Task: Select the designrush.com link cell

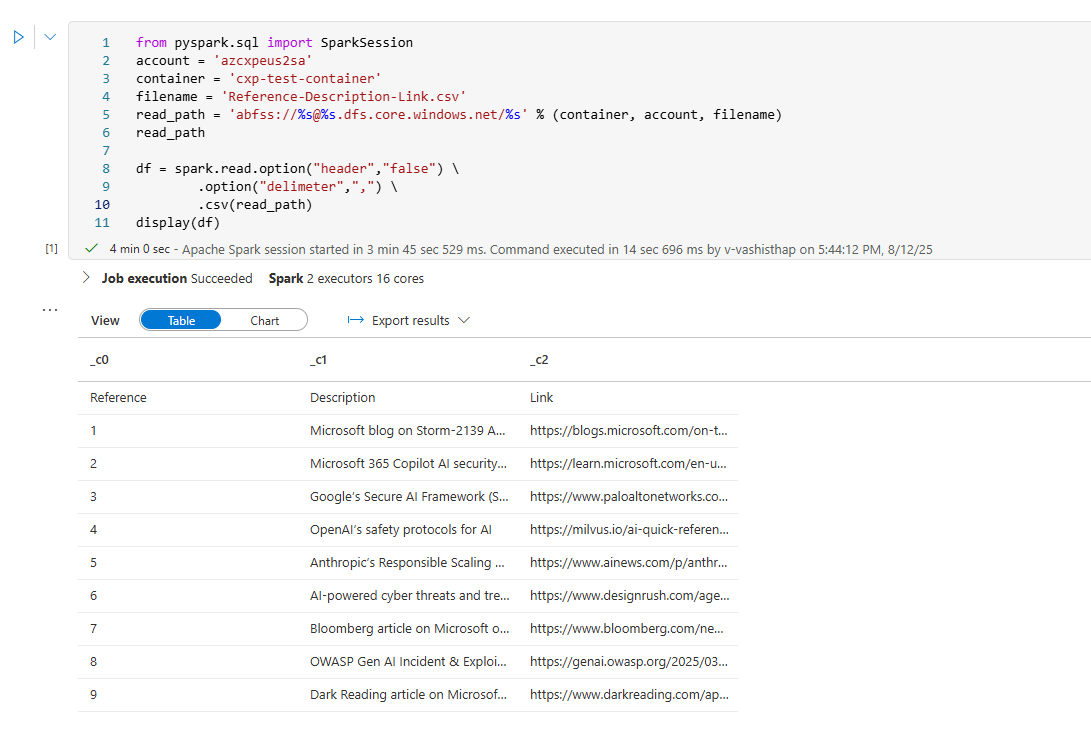Action: click(x=630, y=596)
